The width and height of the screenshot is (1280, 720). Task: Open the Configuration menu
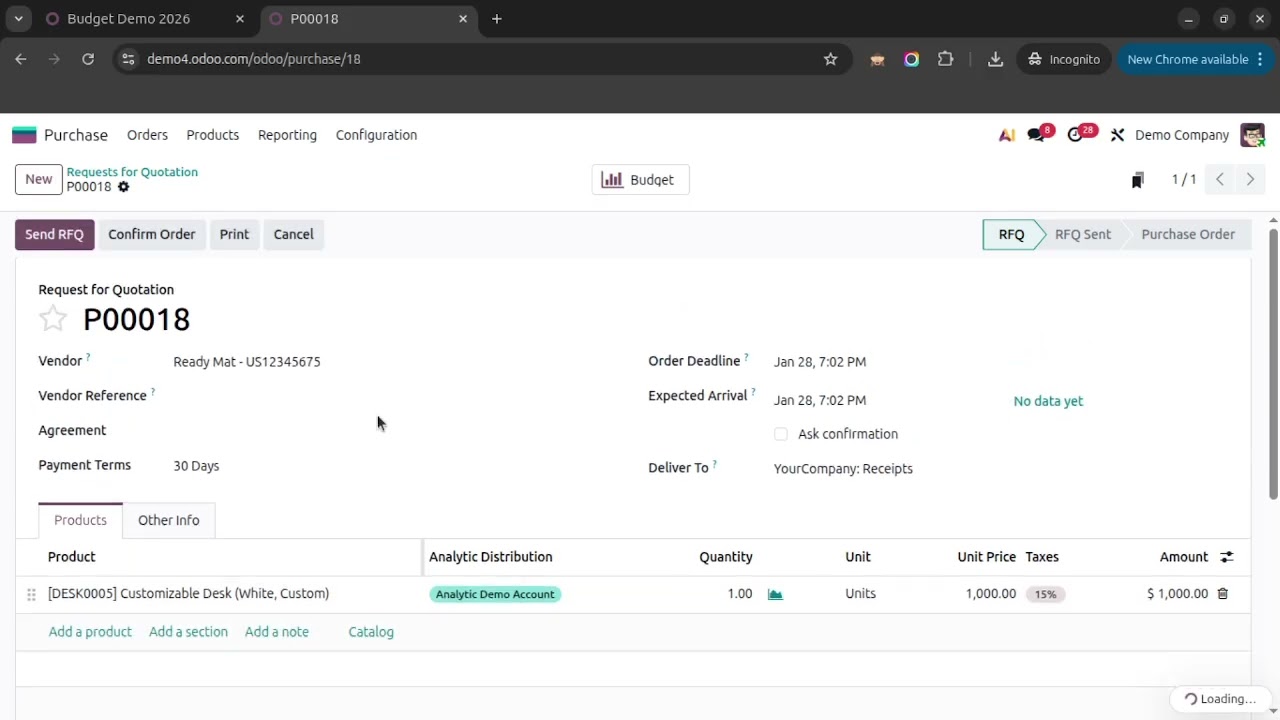(376, 135)
